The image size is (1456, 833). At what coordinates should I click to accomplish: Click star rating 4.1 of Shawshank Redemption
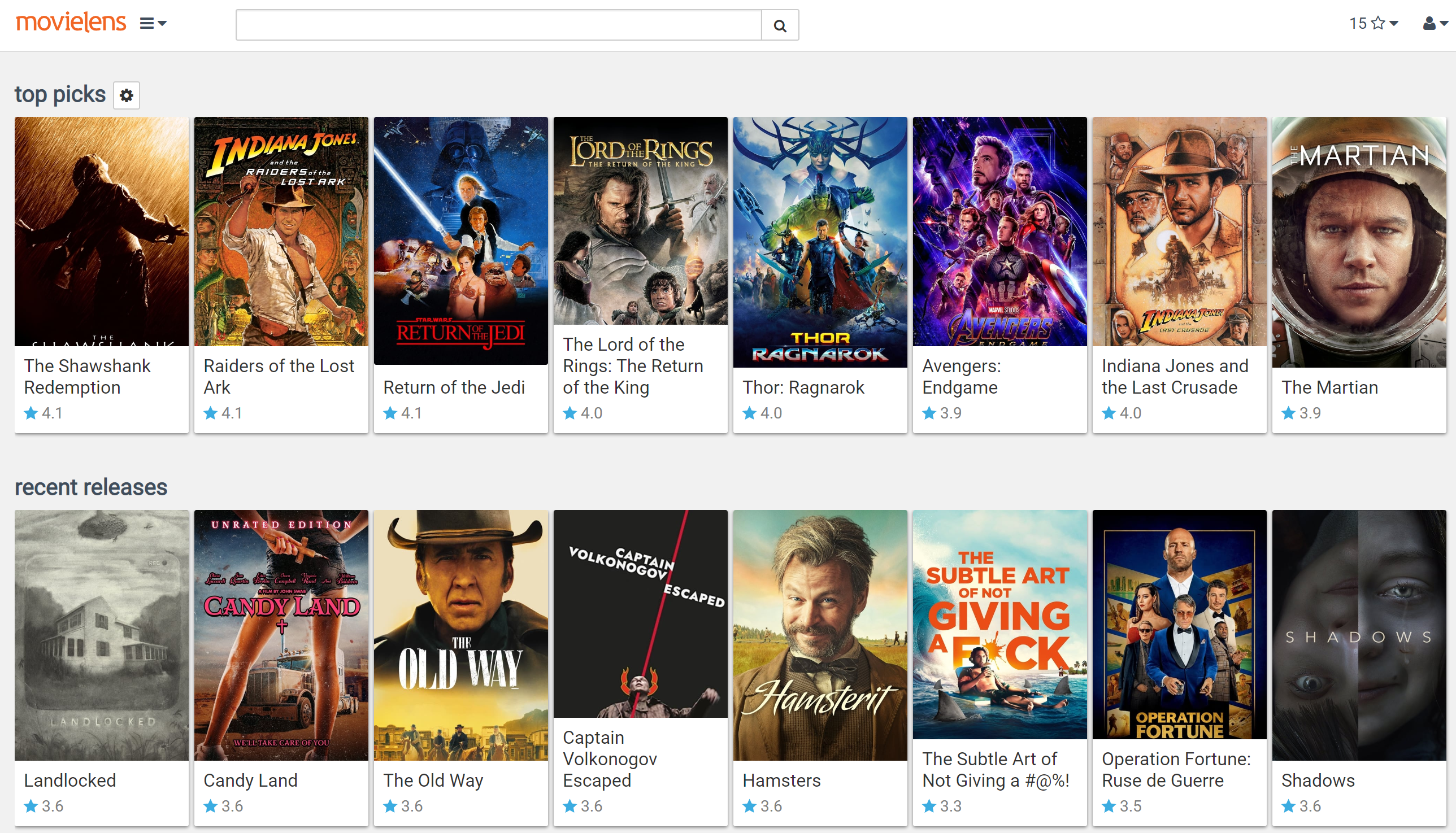[44, 413]
